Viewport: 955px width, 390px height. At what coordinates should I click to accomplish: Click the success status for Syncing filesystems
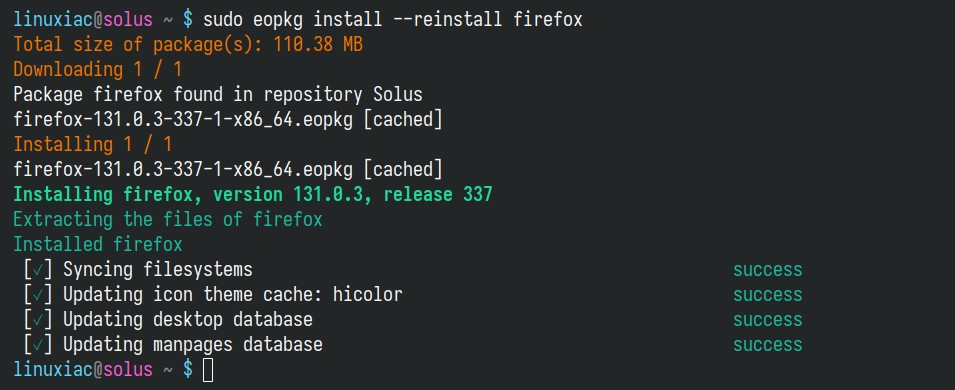pos(767,269)
